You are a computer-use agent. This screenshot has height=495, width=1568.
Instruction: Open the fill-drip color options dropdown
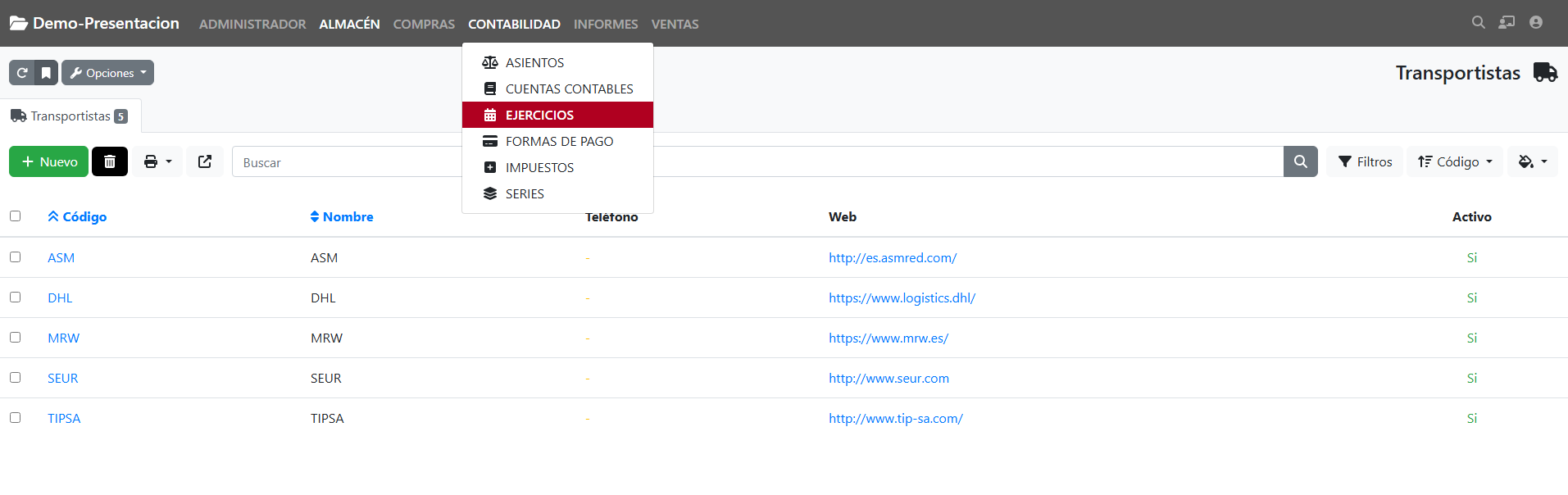(1532, 162)
